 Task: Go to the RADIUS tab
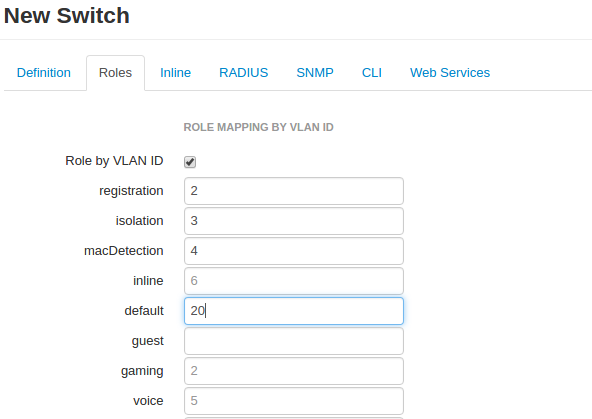[244, 72]
